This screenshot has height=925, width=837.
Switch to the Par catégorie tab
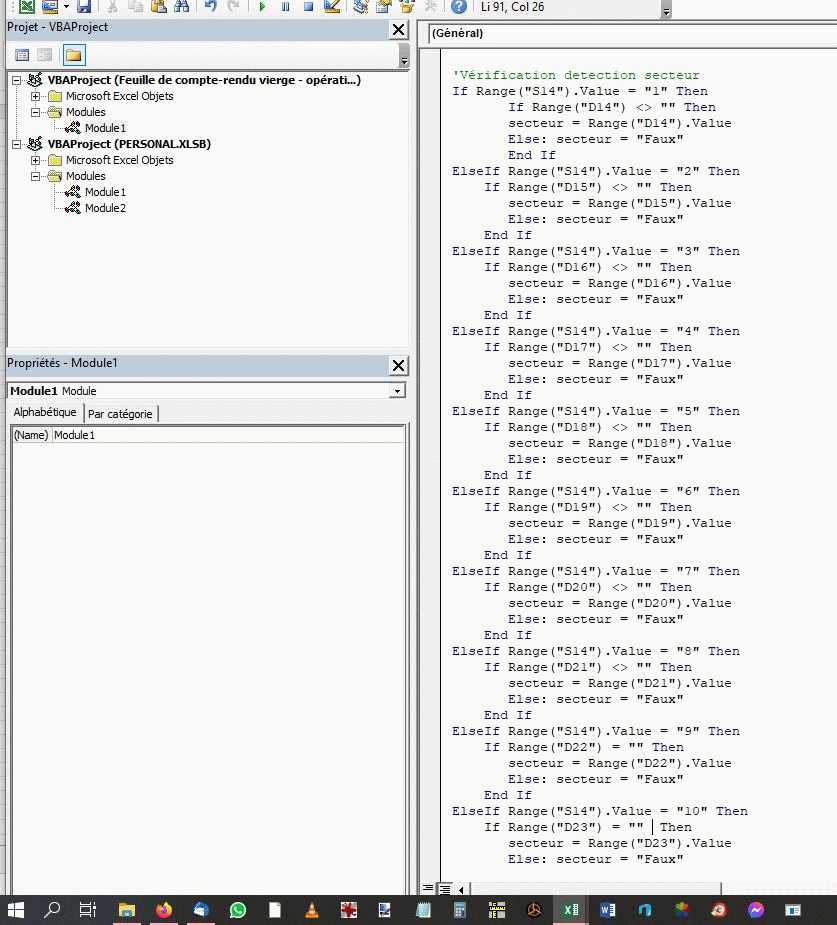[120, 414]
